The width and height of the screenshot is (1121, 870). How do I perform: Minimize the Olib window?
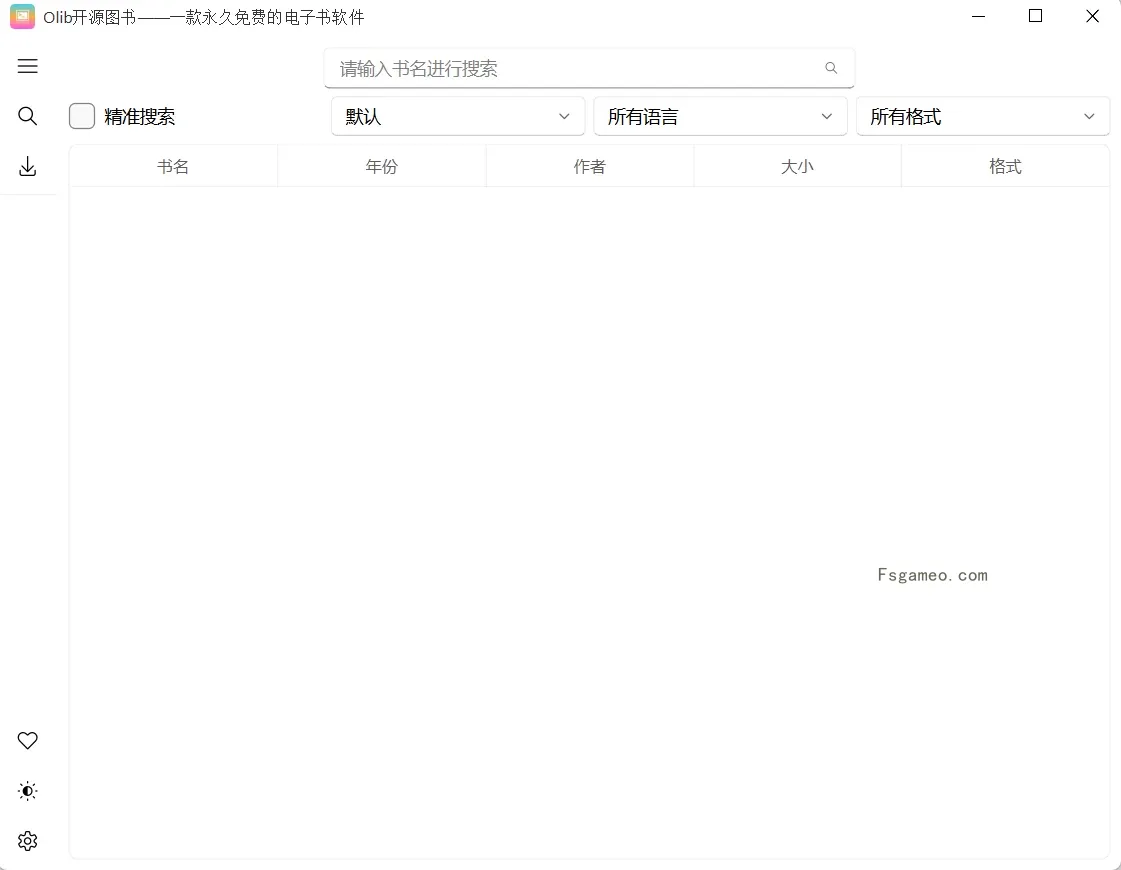979,16
